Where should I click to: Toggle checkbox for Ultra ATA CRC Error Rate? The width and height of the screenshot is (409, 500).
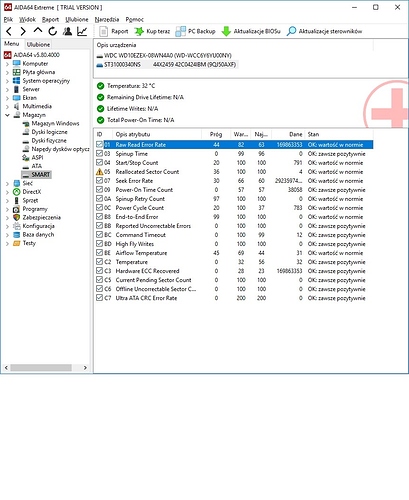tap(99, 297)
